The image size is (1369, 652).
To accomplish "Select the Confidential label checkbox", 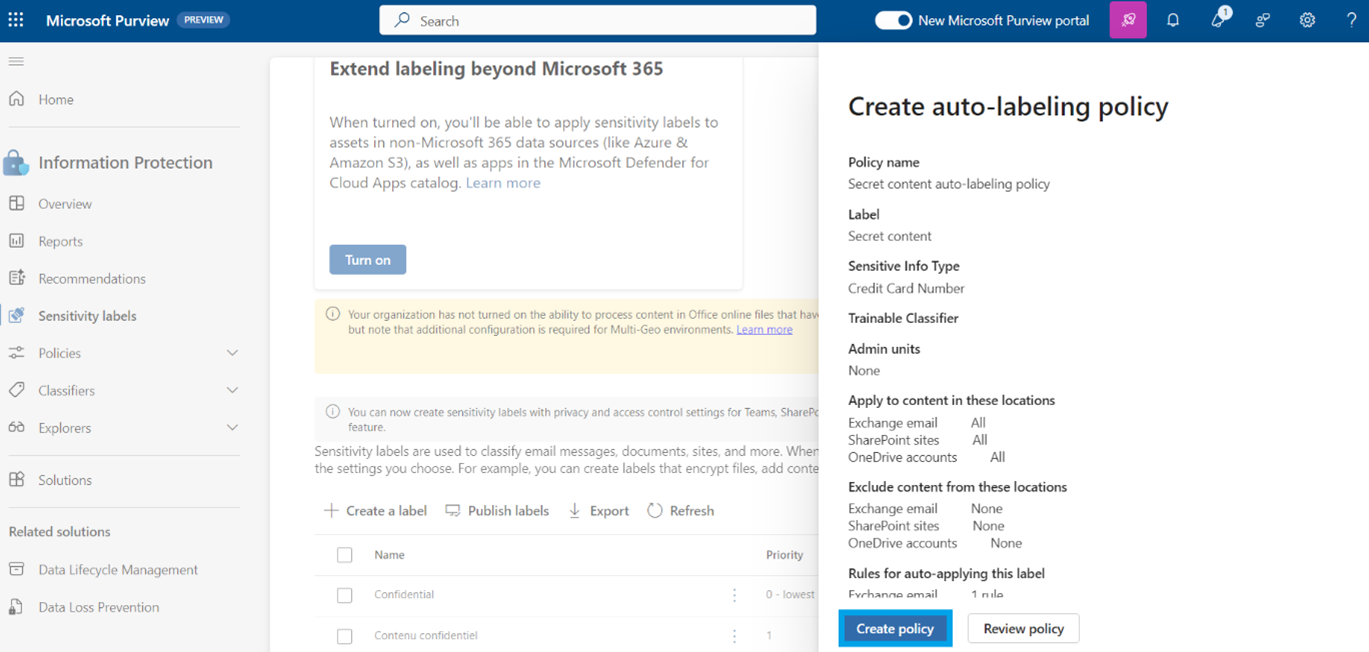I will pos(345,595).
